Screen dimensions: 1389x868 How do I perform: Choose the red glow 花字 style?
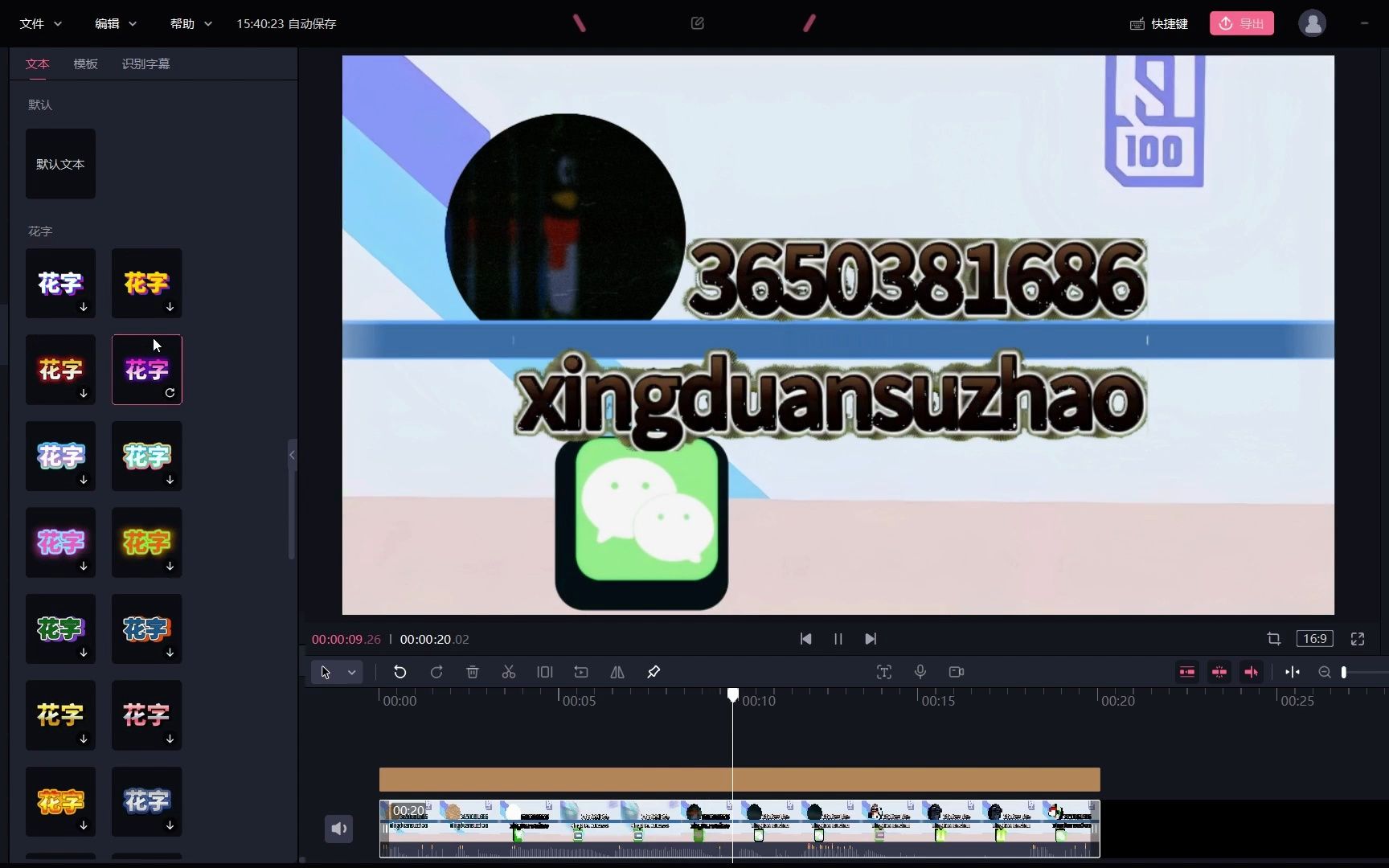60,370
